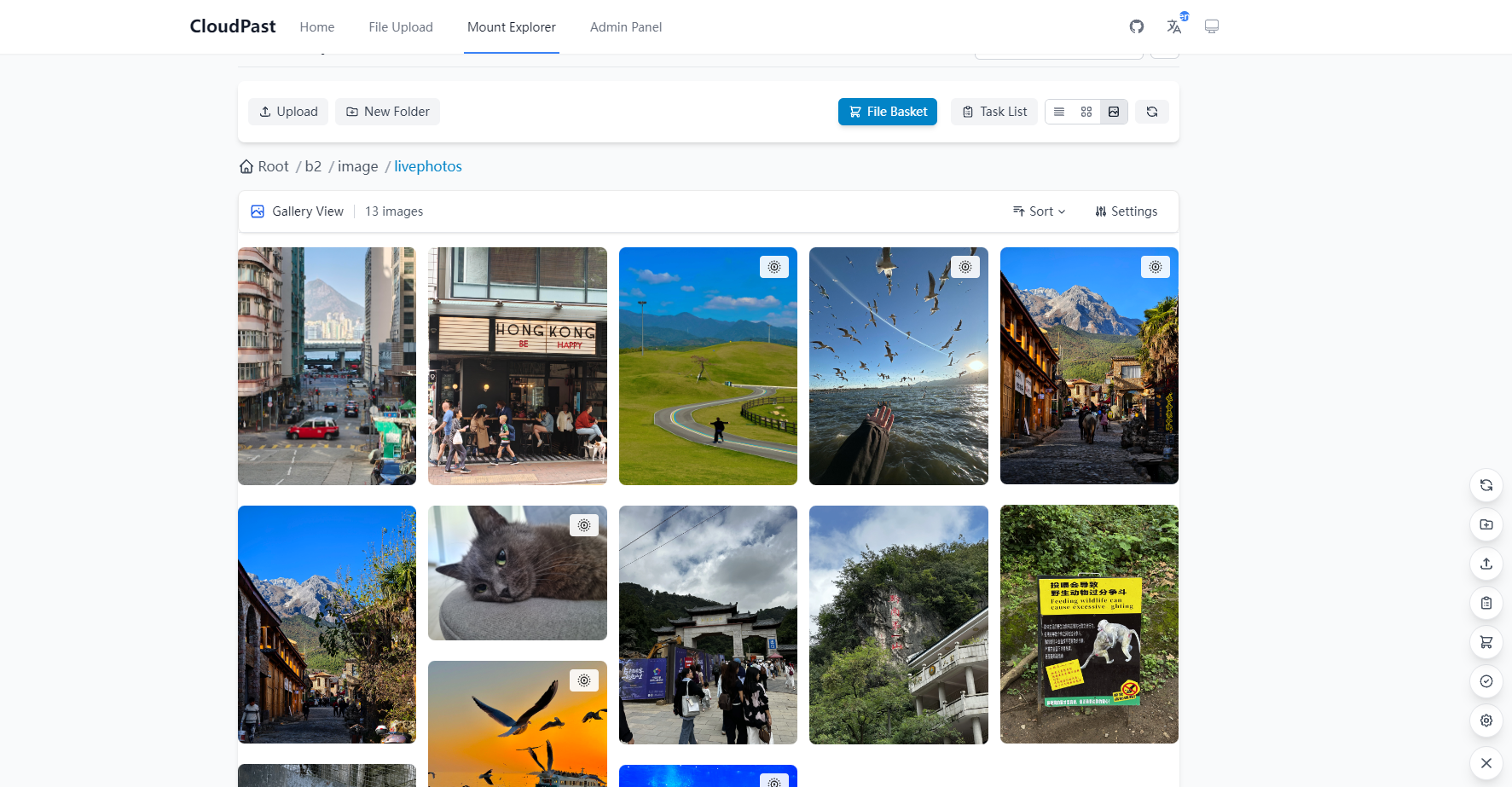Click the home icon in the breadcrumb
1512x787 pixels.
246,165
